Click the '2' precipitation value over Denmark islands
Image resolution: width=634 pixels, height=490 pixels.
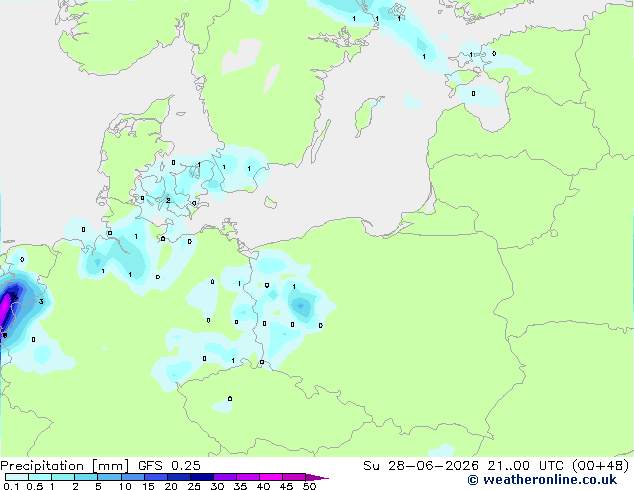[168, 201]
